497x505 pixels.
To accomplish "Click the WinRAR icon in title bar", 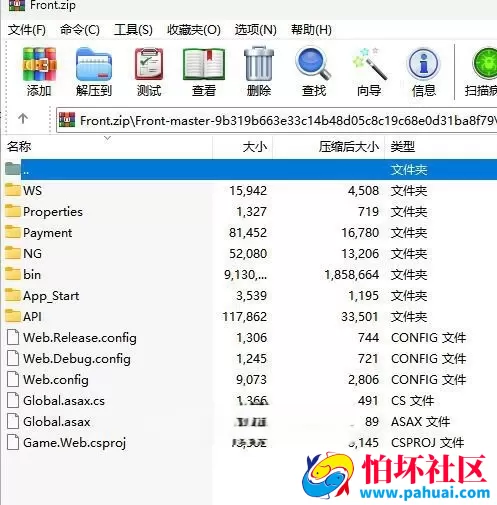I will coord(17,5).
